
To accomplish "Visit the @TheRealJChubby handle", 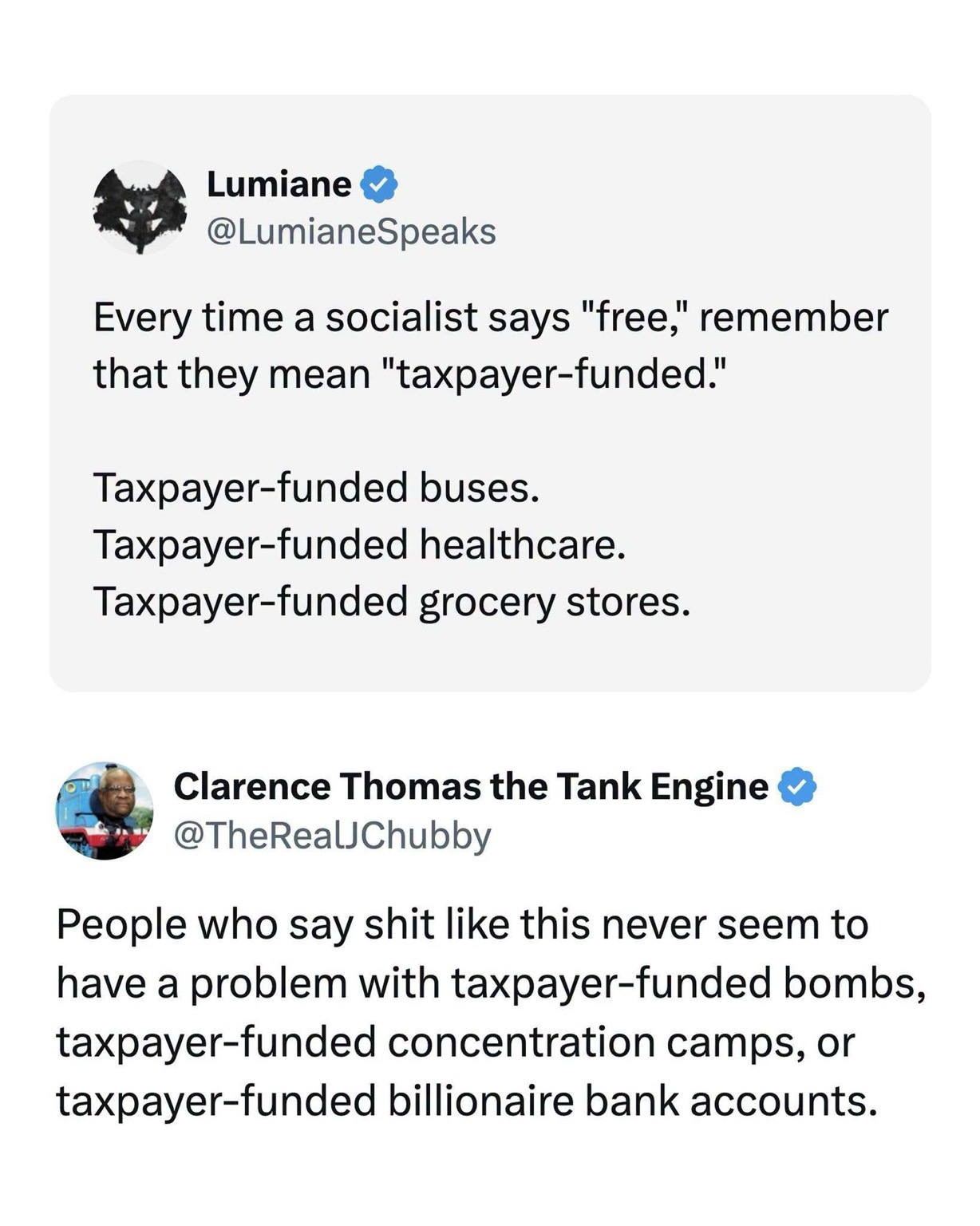I will click(332, 836).
